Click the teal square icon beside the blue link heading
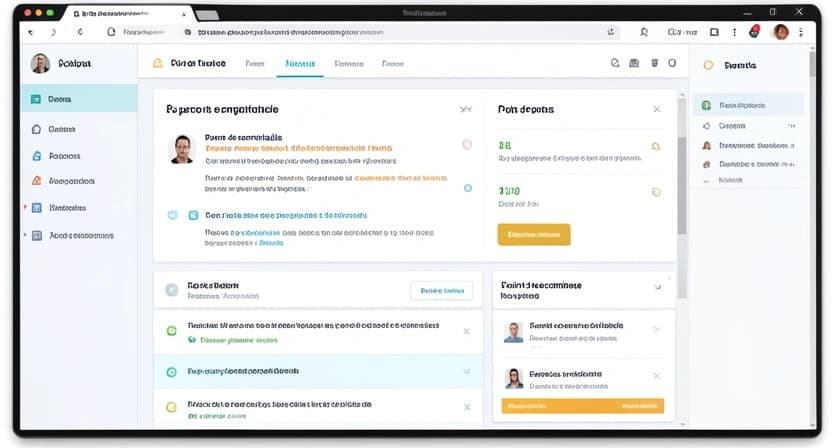This screenshot has width=832, height=448. tap(193, 215)
